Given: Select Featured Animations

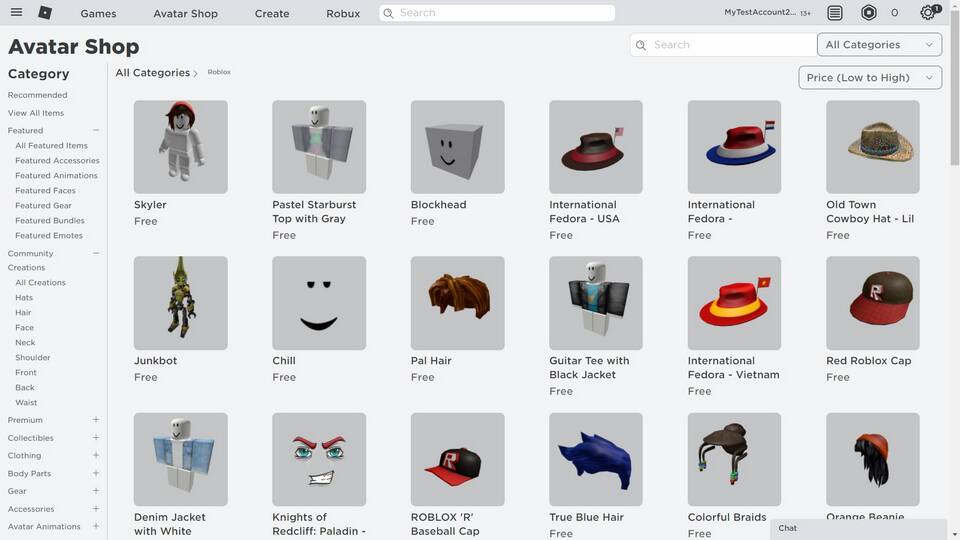Looking at the screenshot, I should click(x=56, y=175).
